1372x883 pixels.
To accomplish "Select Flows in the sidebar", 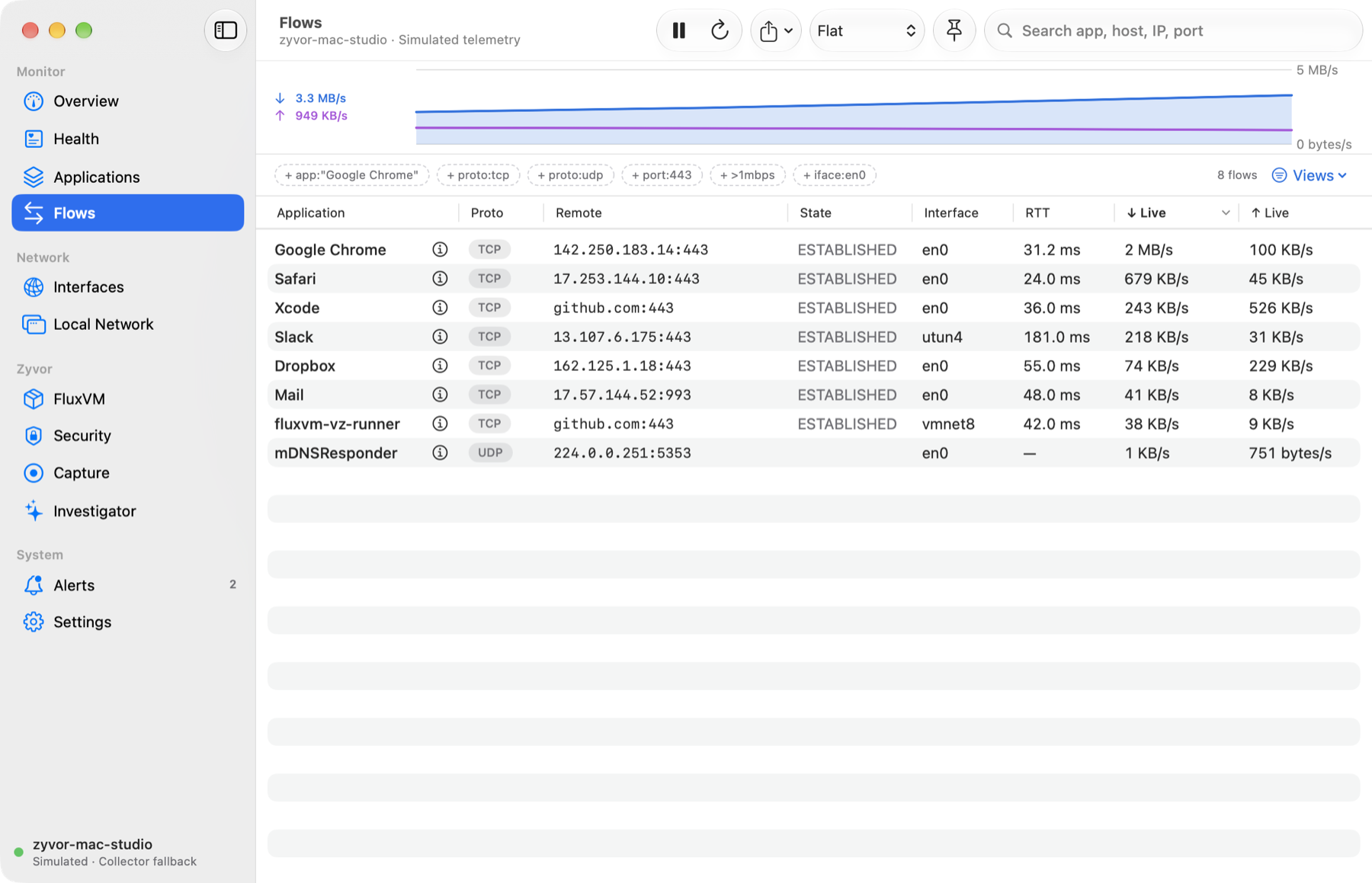I will coord(128,213).
